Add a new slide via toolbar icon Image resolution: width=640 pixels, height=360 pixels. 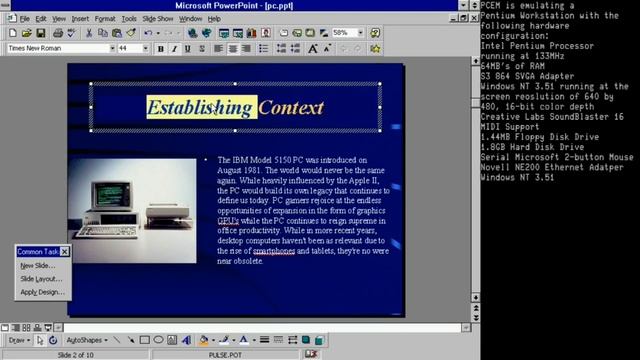point(284,33)
